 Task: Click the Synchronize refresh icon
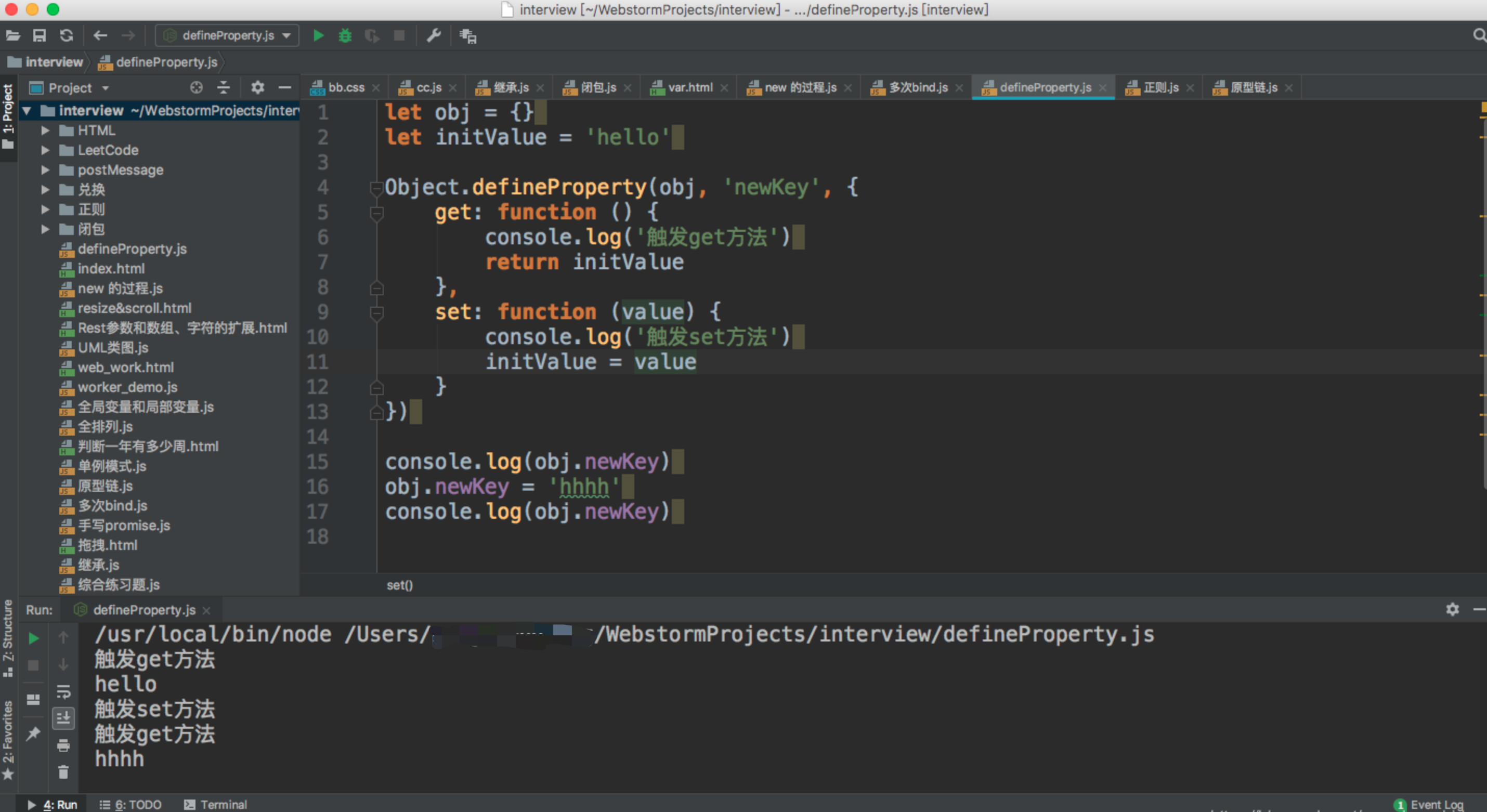click(x=67, y=36)
